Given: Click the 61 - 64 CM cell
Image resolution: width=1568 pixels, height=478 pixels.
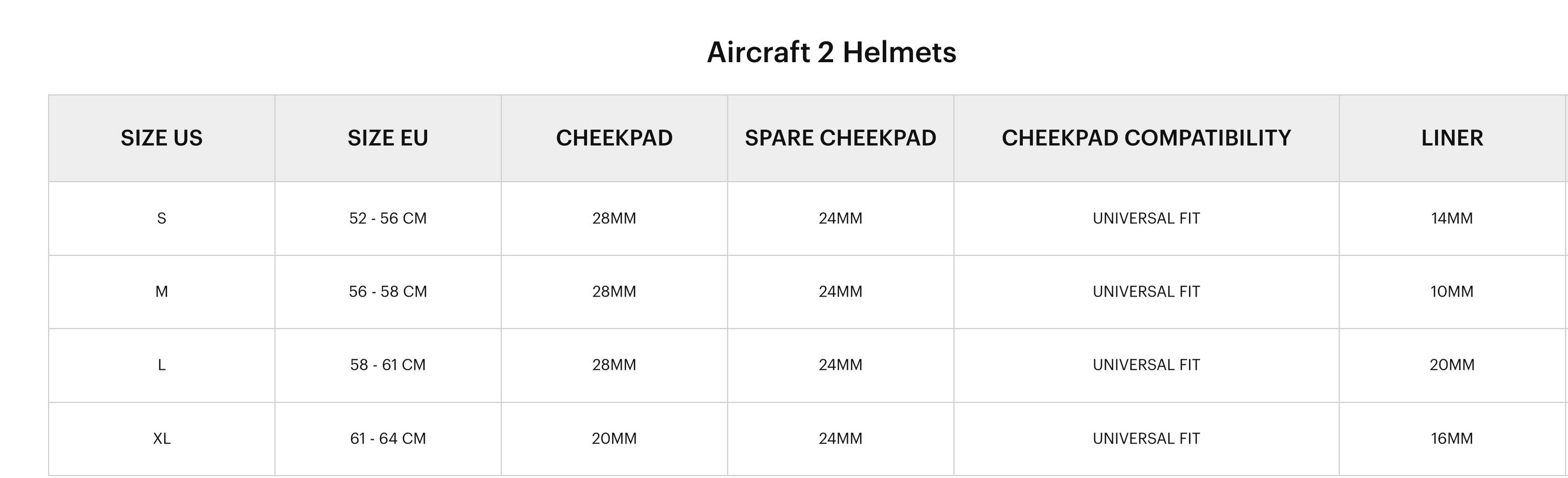Looking at the screenshot, I should tap(388, 439).
